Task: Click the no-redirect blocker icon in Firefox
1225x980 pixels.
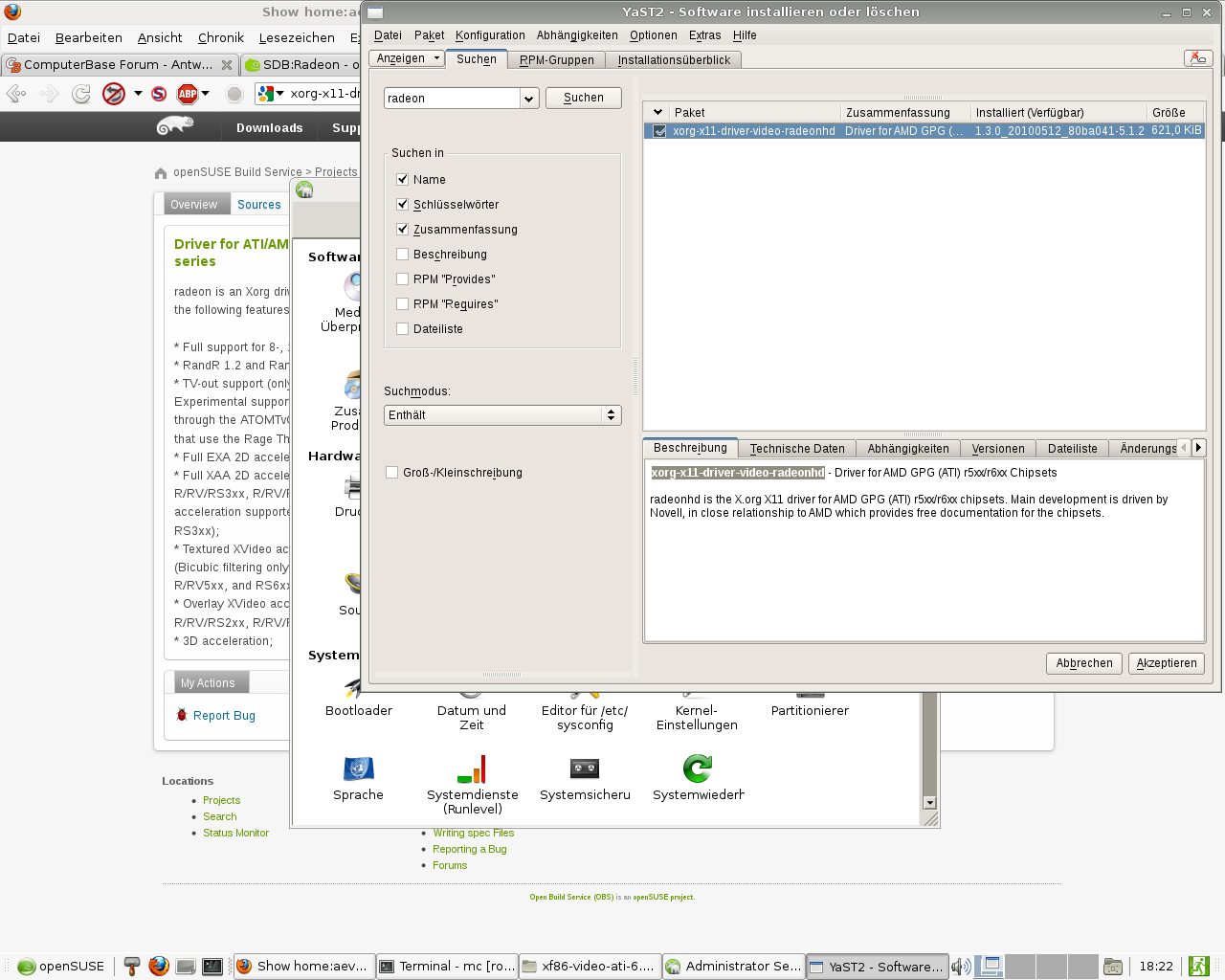Action: tap(114, 94)
